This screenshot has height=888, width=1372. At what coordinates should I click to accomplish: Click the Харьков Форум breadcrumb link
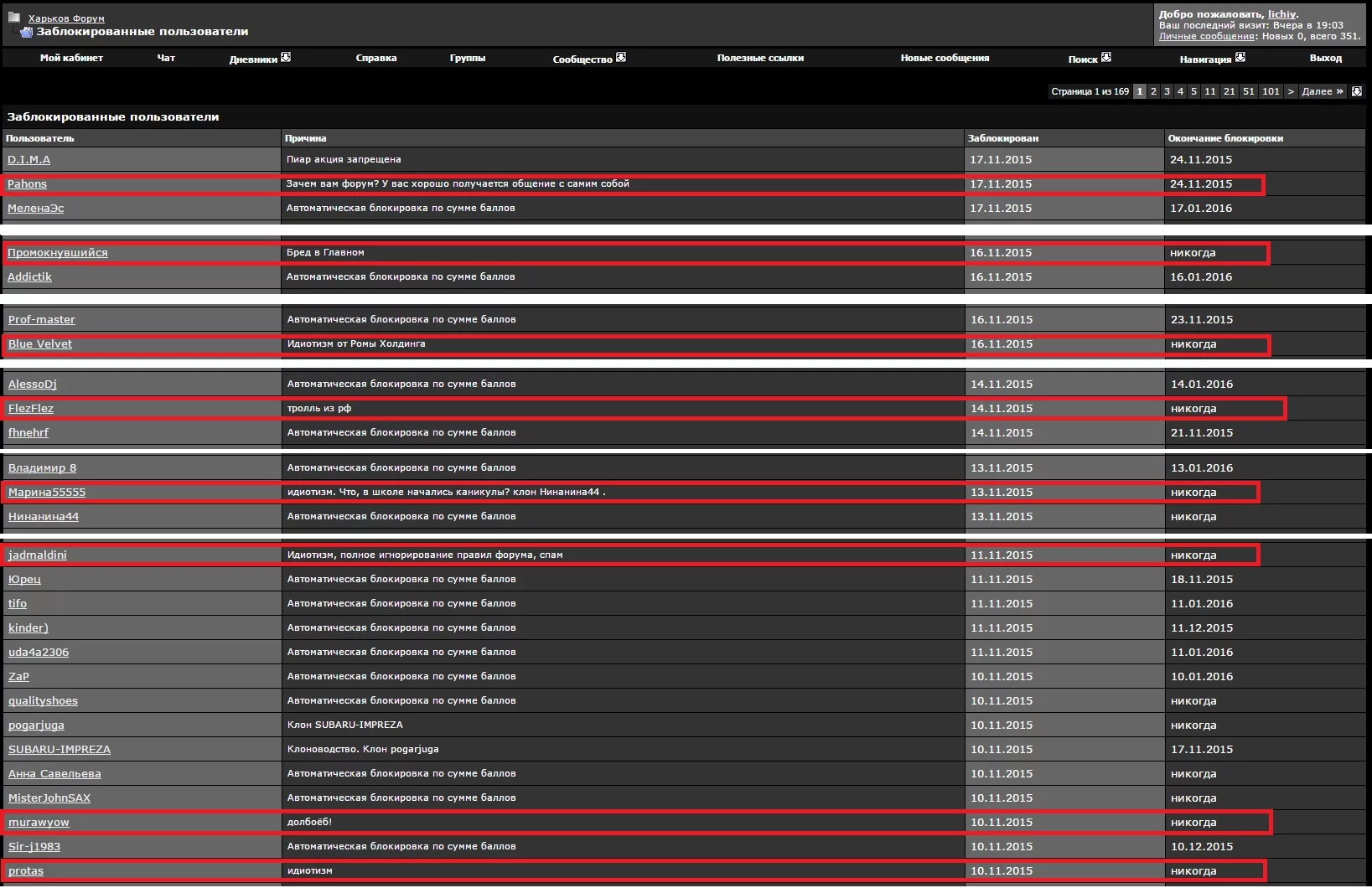click(x=66, y=18)
